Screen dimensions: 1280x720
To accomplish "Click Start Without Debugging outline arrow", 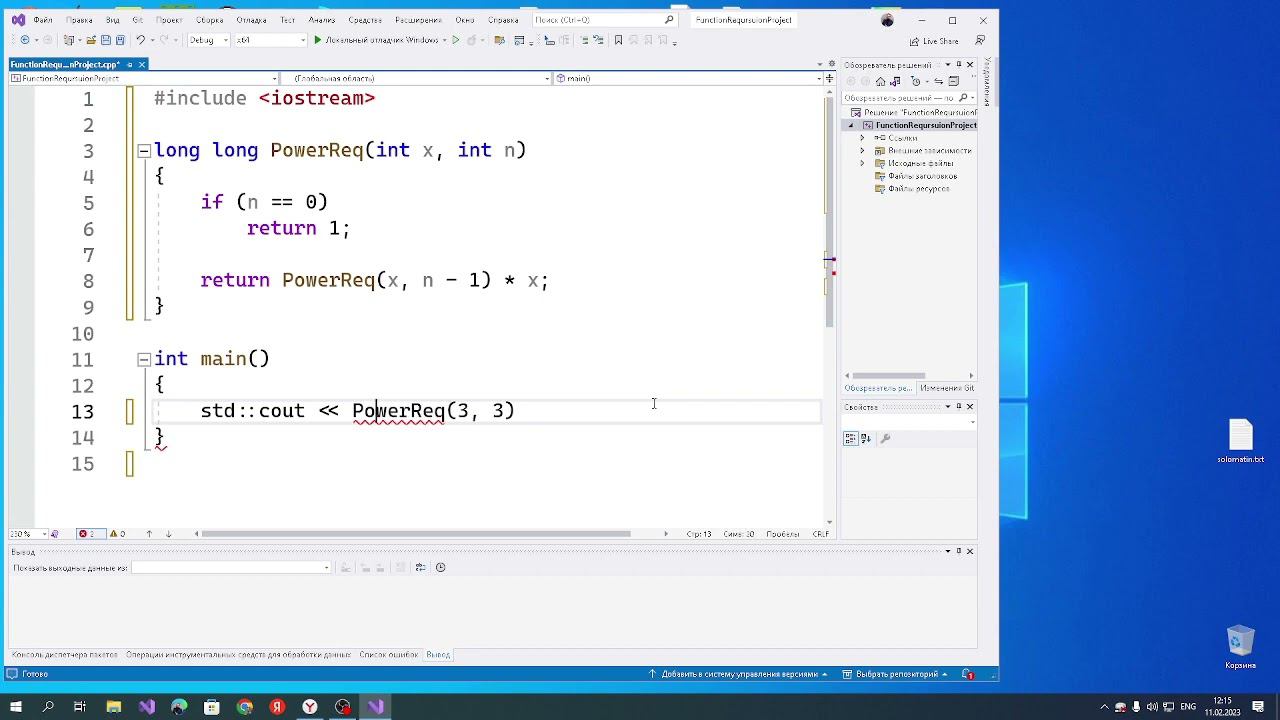I will point(456,40).
